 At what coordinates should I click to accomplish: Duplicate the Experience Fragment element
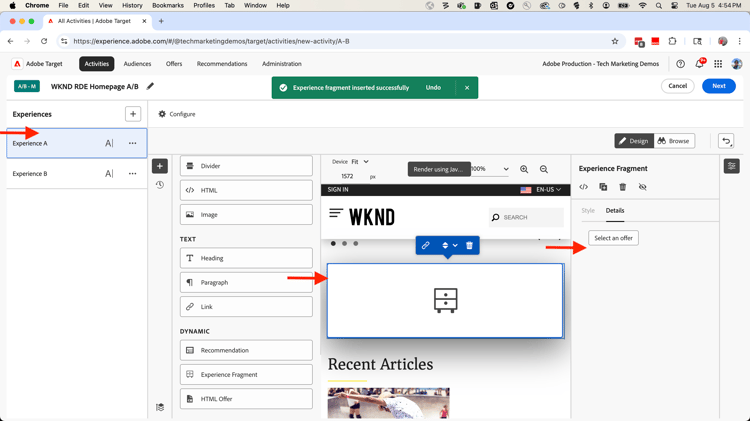(603, 187)
